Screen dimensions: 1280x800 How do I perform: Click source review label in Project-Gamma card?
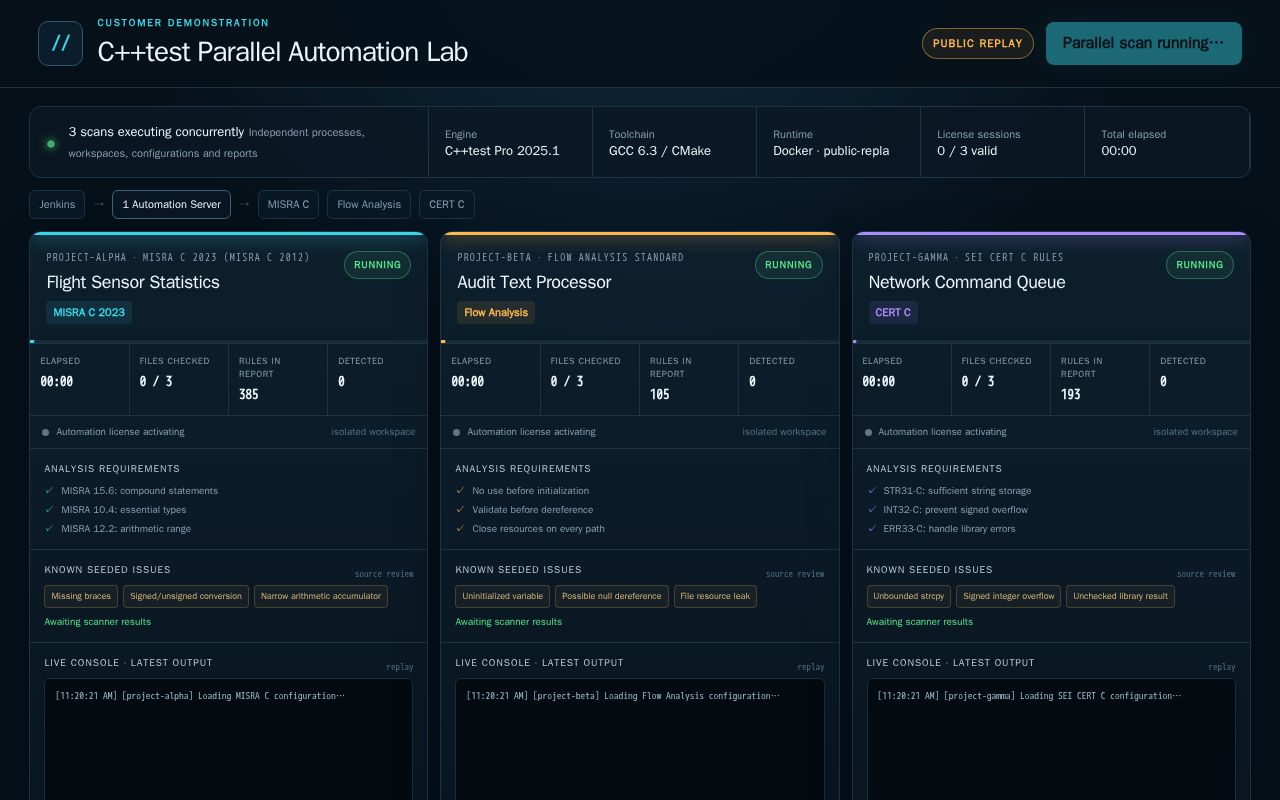[1206, 574]
